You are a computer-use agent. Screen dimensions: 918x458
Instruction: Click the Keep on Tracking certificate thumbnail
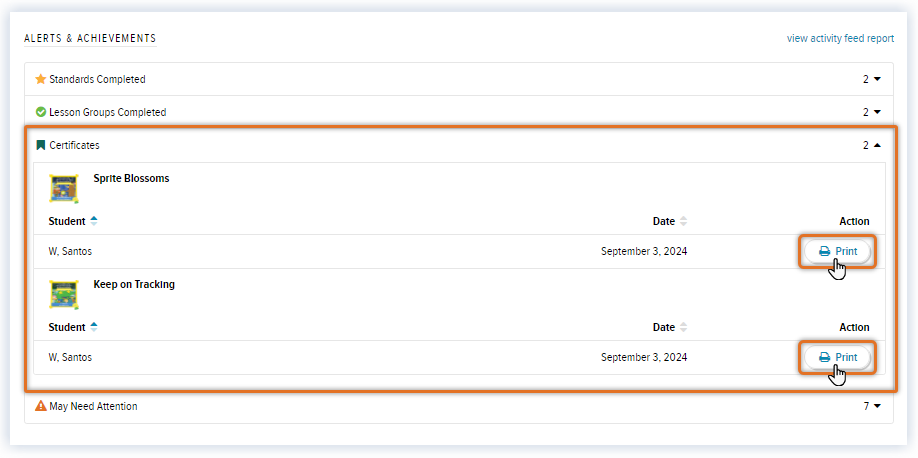click(x=64, y=293)
